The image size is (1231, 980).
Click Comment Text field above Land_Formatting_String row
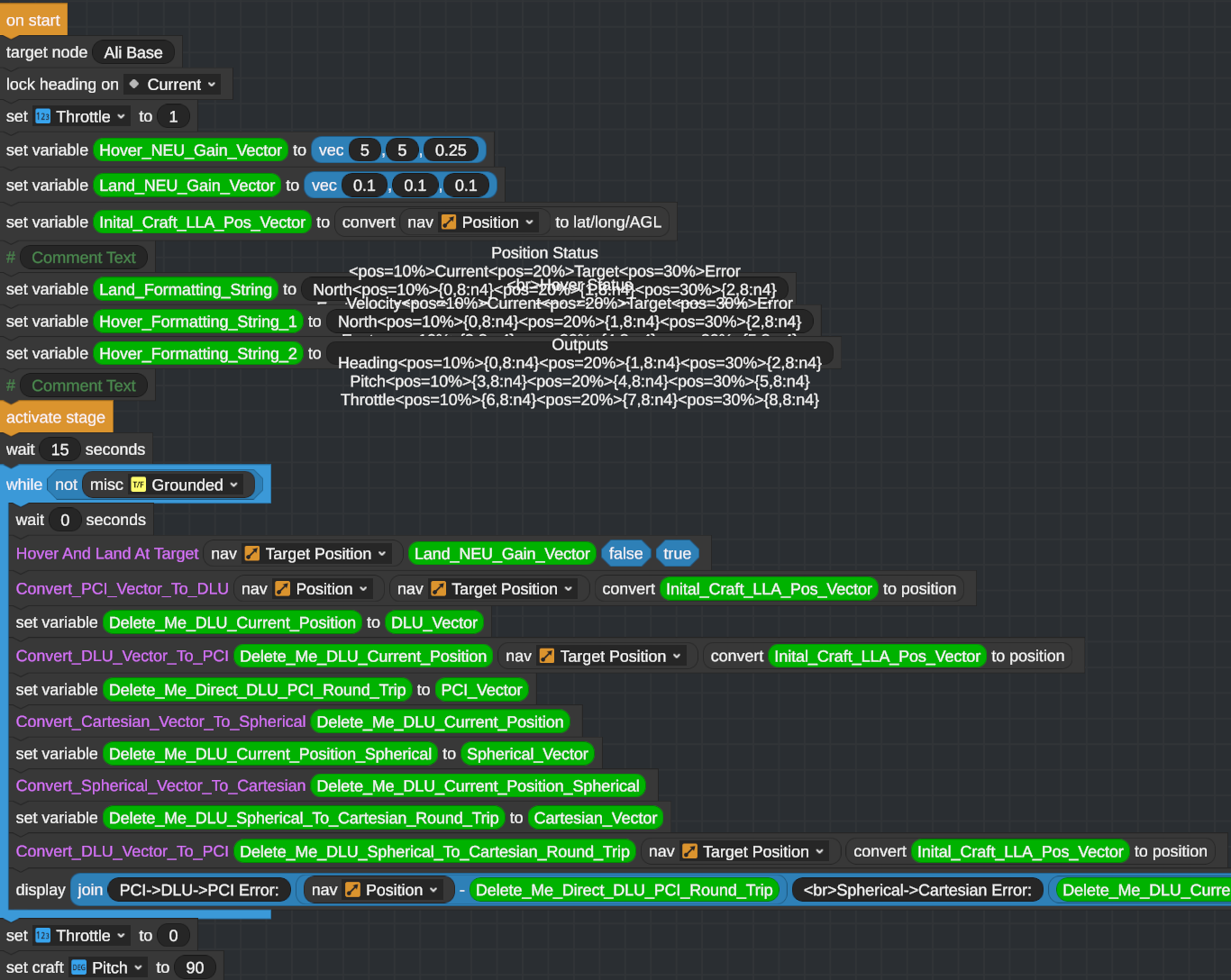pos(84,258)
